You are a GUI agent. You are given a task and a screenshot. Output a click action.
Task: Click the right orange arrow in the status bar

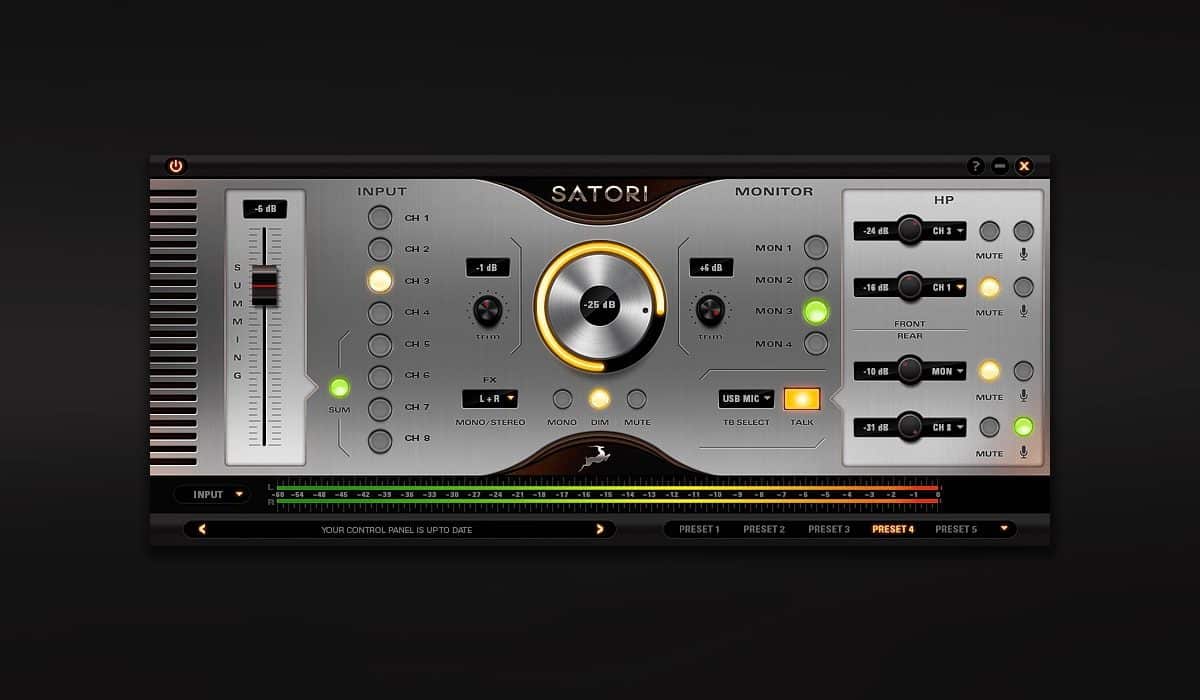pos(600,529)
